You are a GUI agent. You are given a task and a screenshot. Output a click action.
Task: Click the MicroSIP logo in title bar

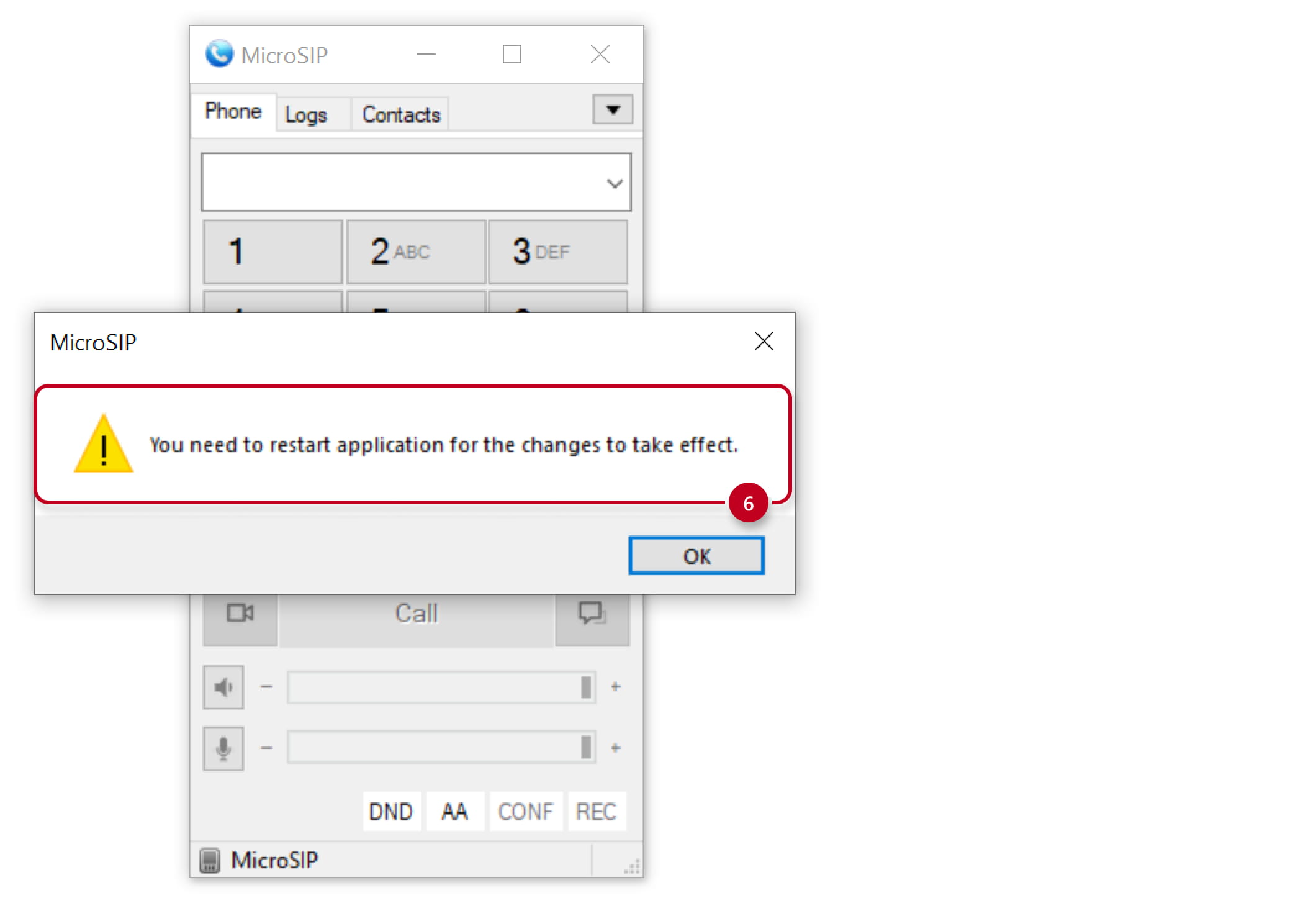[x=219, y=53]
